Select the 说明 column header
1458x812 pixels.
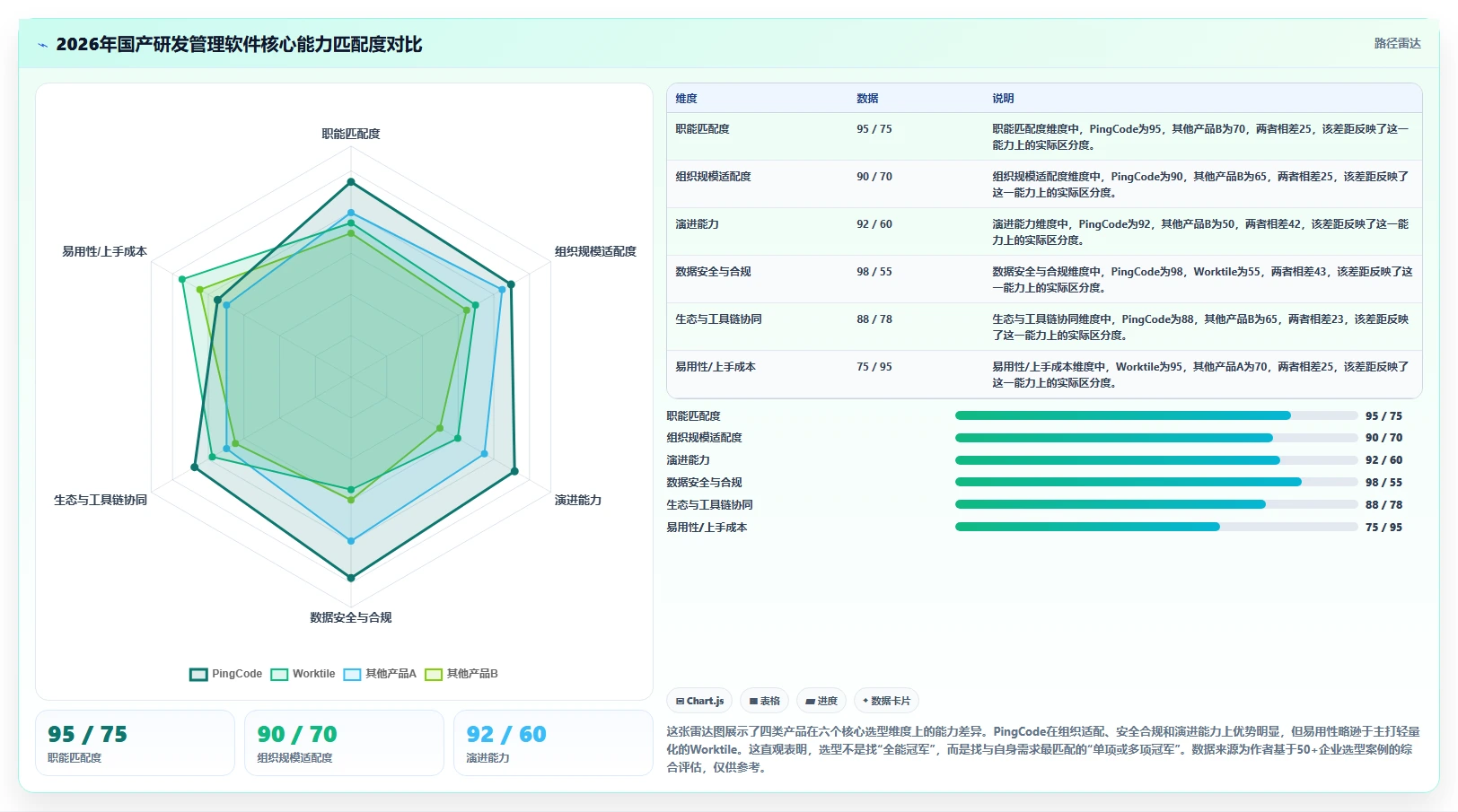coord(1003,99)
